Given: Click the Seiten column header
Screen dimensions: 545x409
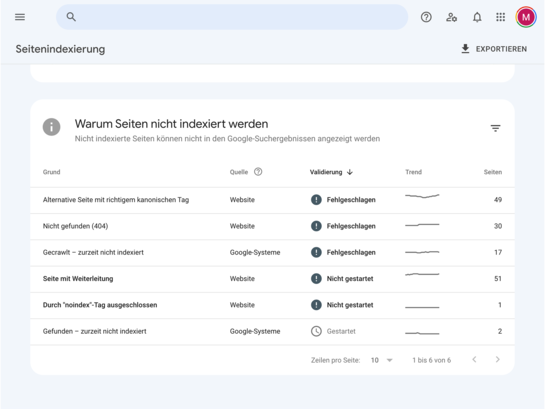Looking at the screenshot, I should [x=493, y=172].
